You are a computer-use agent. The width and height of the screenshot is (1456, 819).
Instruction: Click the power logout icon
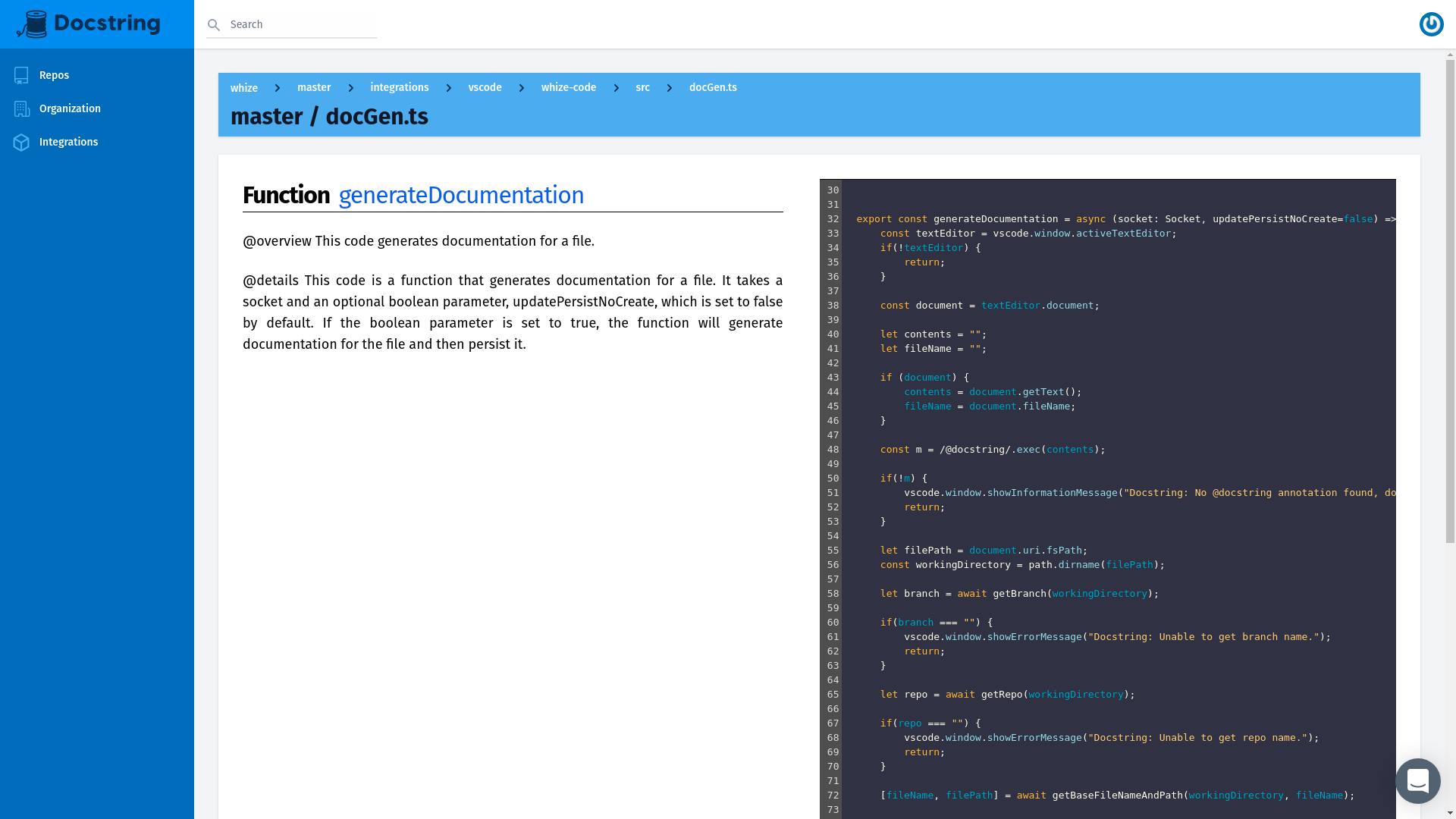[x=1431, y=24]
